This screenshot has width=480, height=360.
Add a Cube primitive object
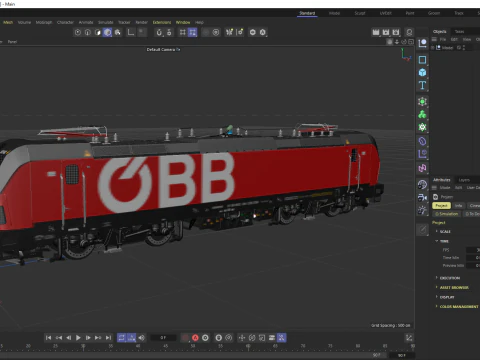tap(422, 72)
